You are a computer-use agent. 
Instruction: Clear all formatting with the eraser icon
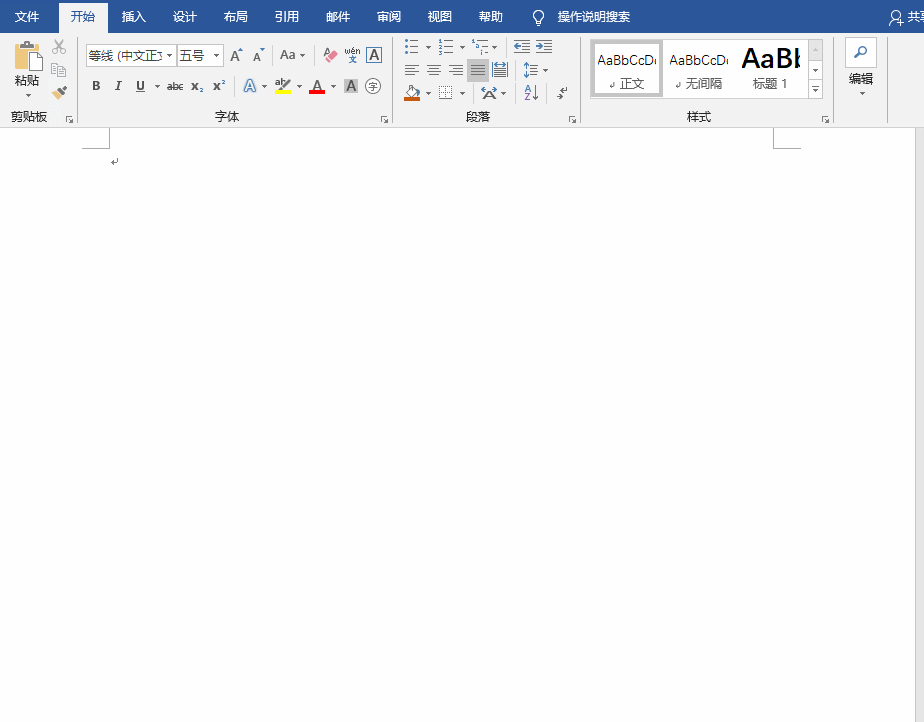coord(330,55)
